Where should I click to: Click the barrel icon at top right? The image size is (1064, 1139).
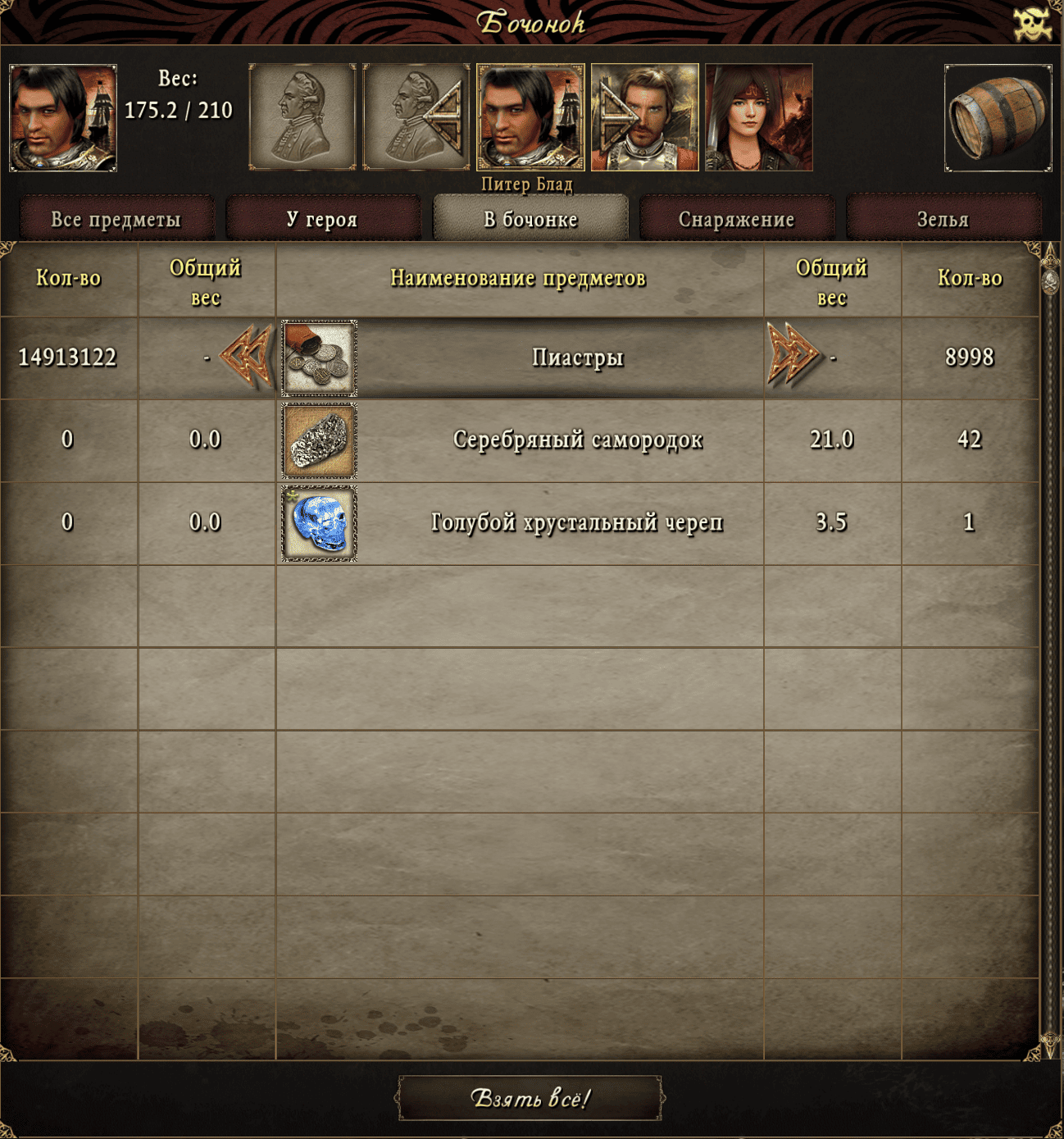click(x=998, y=118)
